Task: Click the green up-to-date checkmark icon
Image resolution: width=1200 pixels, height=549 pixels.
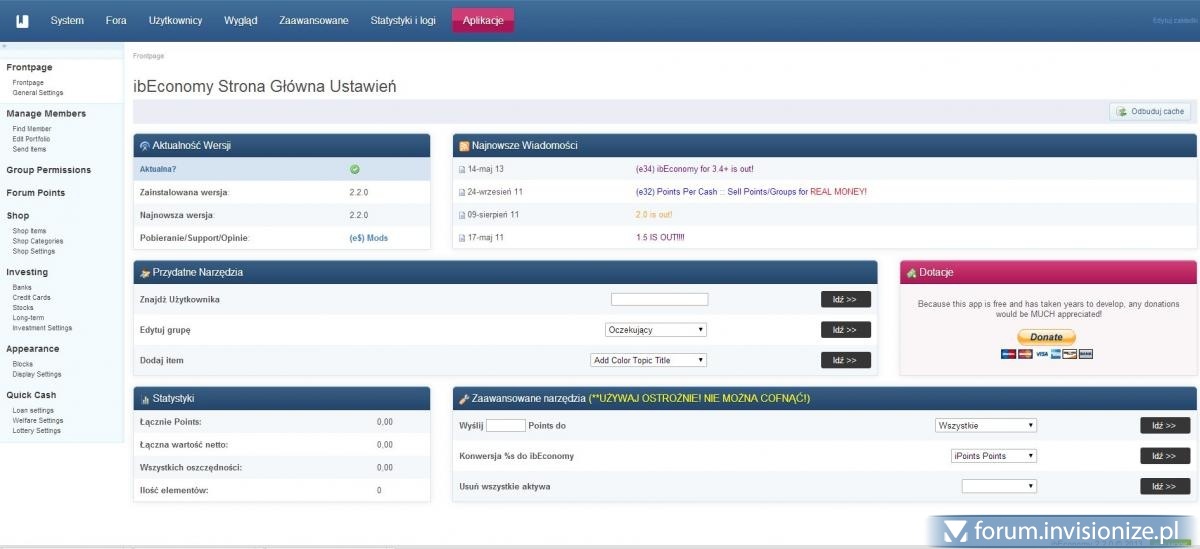Action: point(355,169)
